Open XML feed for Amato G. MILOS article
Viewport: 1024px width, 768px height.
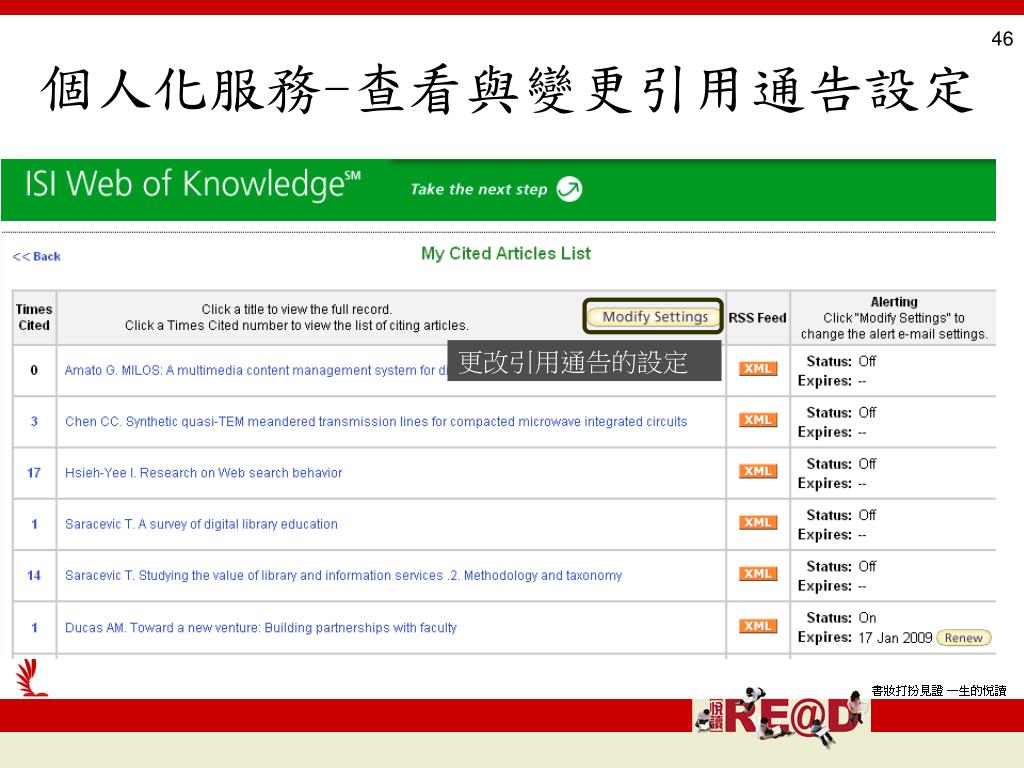(758, 368)
